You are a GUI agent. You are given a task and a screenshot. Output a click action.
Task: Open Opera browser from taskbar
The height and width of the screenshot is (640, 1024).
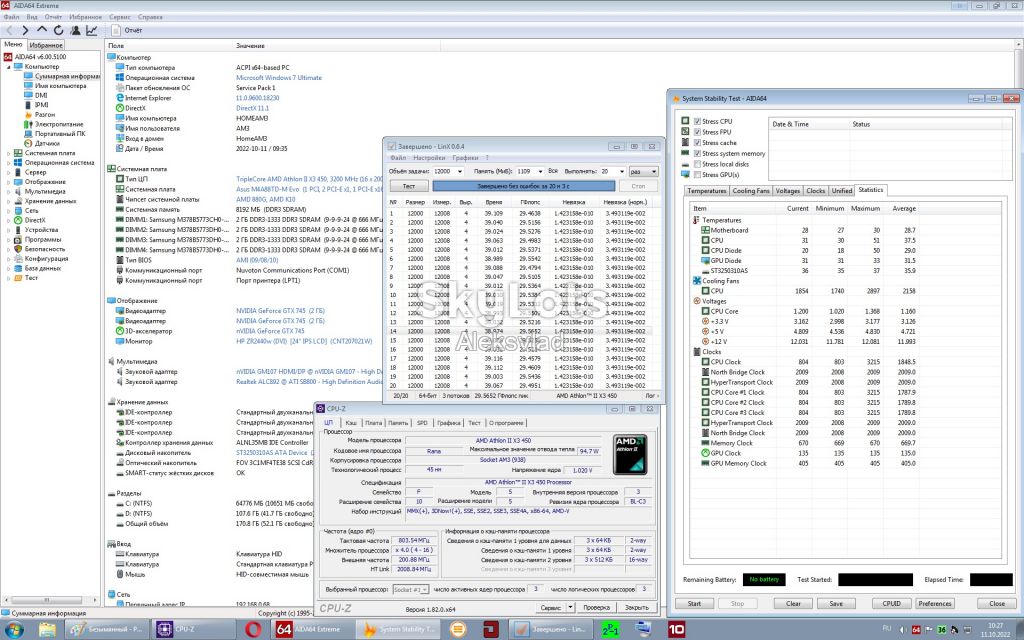click(x=253, y=630)
